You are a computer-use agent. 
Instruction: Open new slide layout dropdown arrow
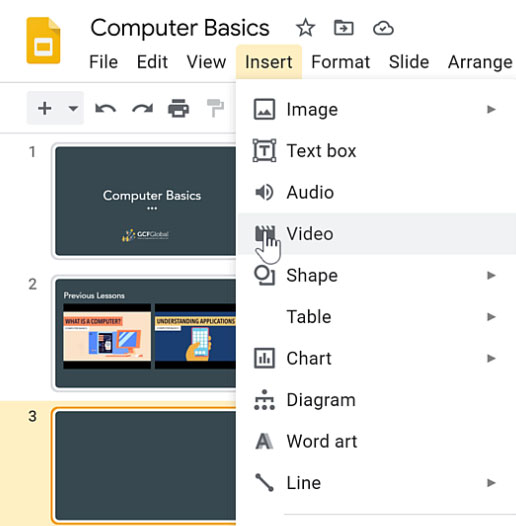73,108
